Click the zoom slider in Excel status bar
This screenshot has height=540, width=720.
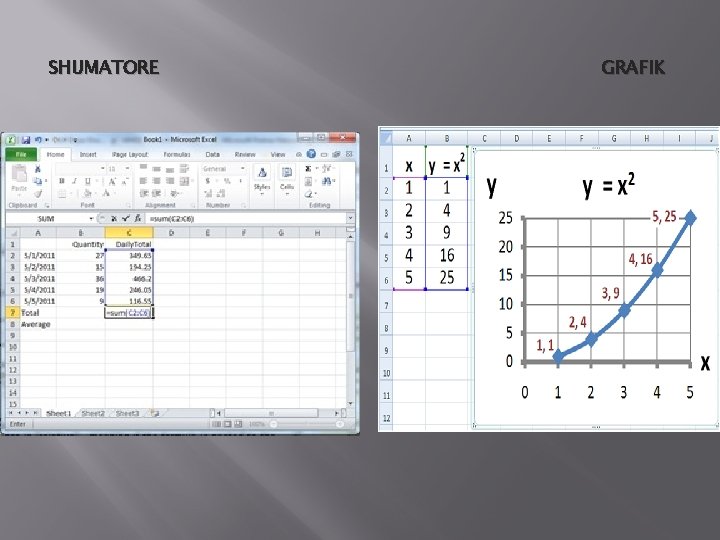point(307,424)
